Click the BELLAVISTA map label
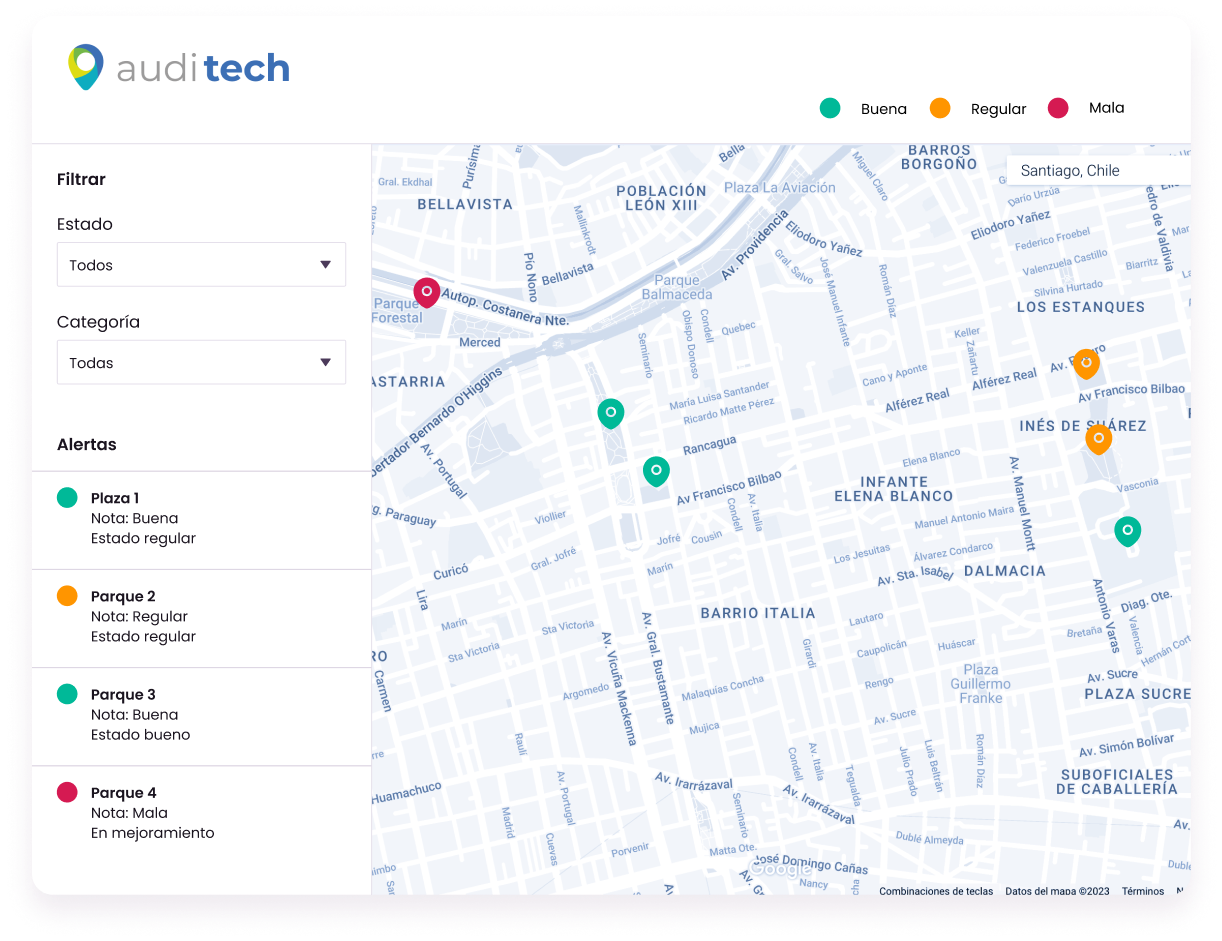 click(x=465, y=204)
